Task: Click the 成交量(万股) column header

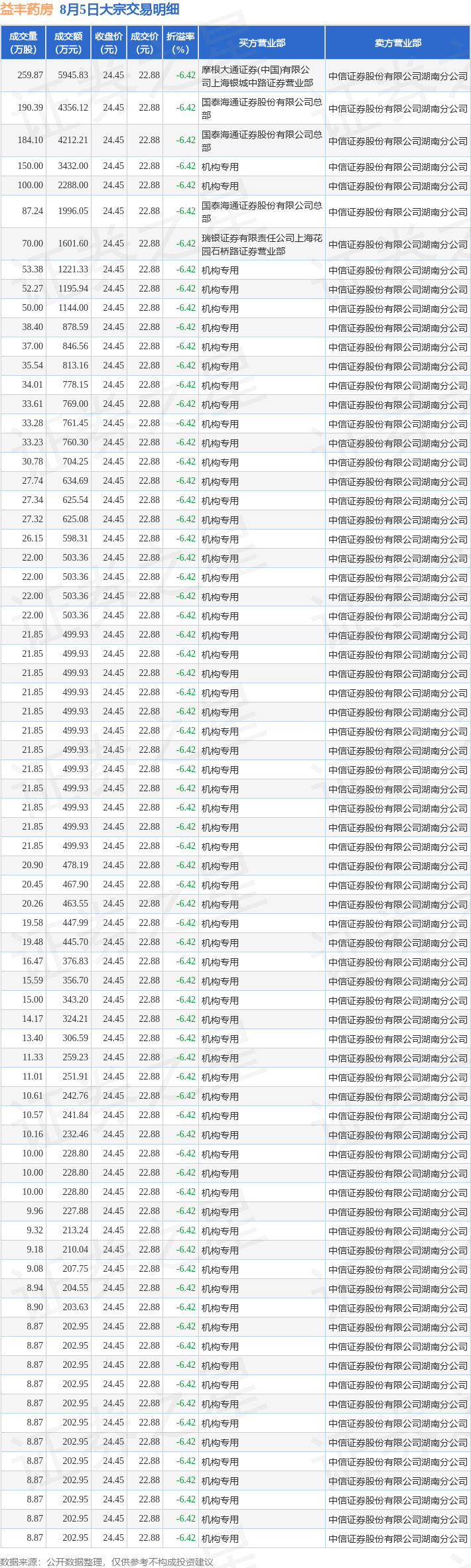Action: [23, 43]
